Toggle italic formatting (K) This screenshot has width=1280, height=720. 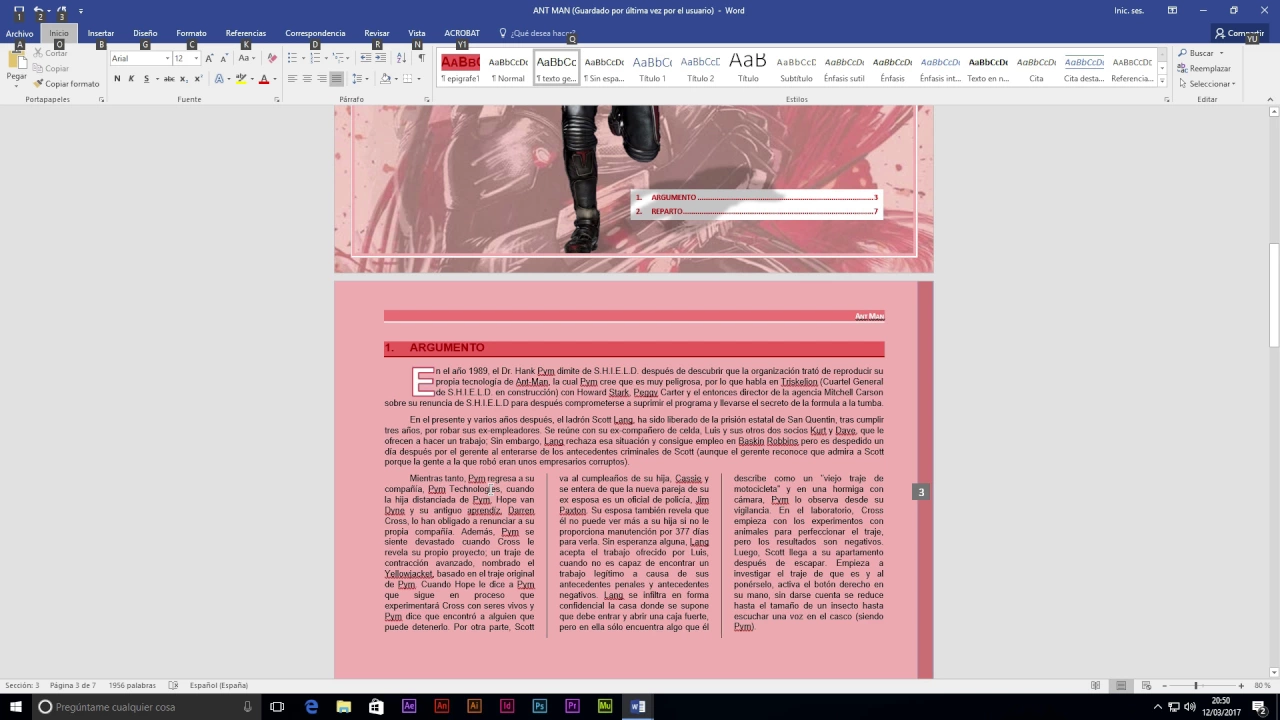[x=131, y=79]
